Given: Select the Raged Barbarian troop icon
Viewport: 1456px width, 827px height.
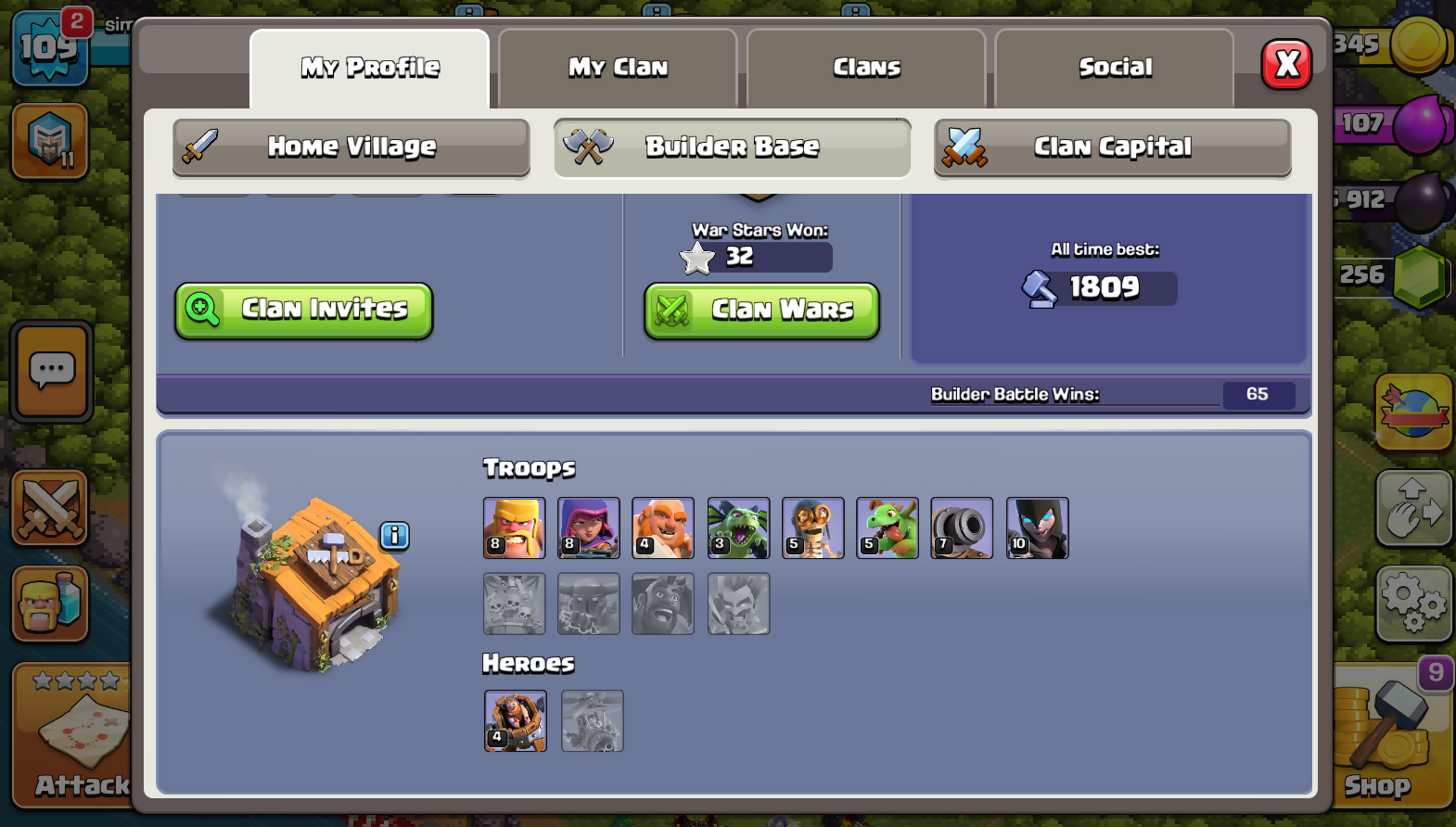Looking at the screenshot, I should point(515,528).
